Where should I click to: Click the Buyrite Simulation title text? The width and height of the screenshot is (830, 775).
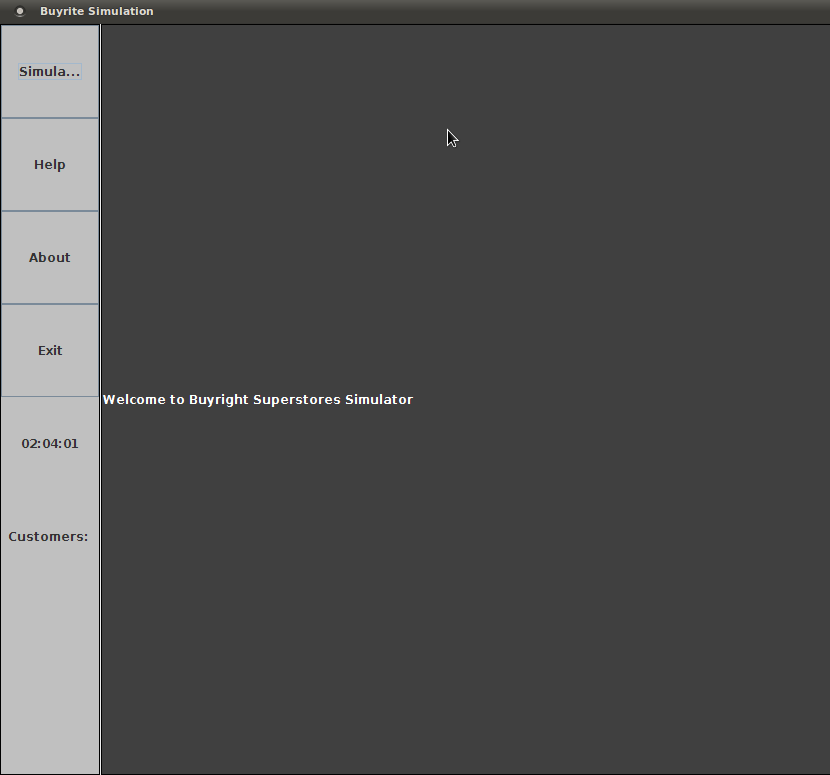97,12
